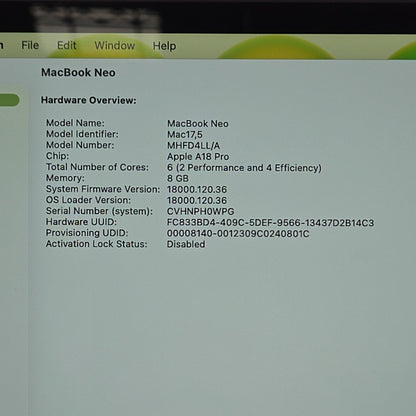Open the Edit menu
The height and width of the screenshot is (416, 416).
[67, 45]
